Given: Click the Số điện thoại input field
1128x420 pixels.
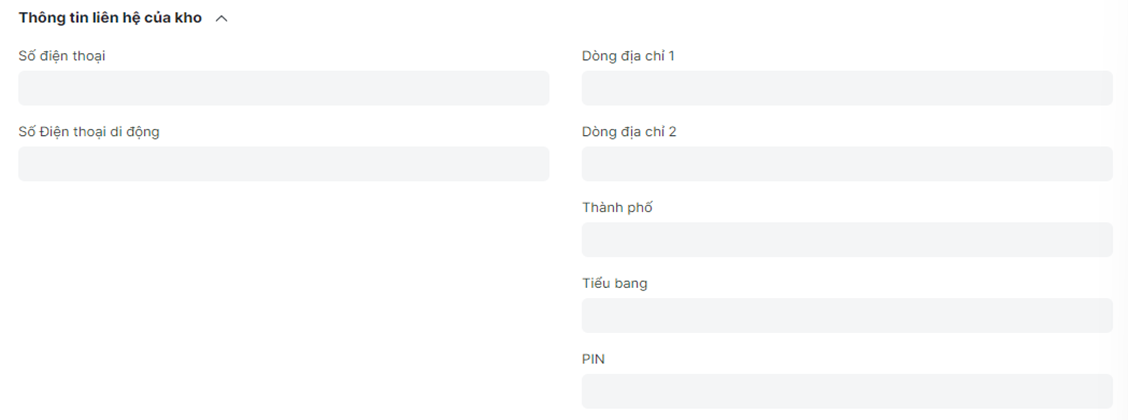Looking at the screenshot, I should pos(283,88).
